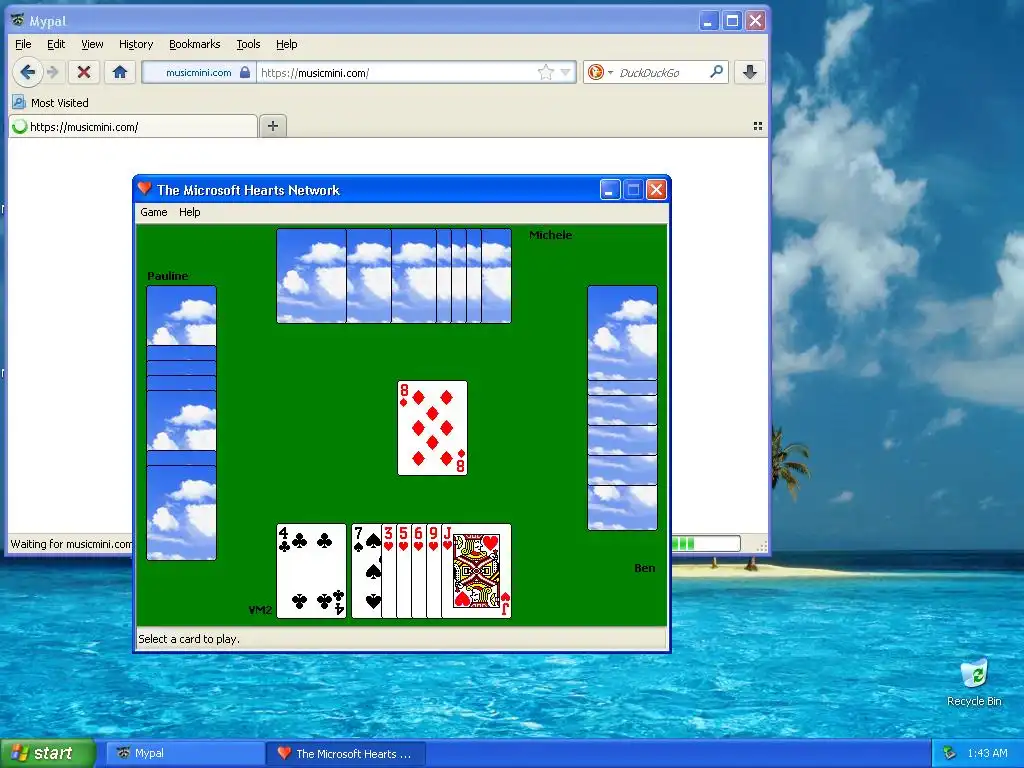
Task: Click player name Ben
Action: click(x=645, y=568)
